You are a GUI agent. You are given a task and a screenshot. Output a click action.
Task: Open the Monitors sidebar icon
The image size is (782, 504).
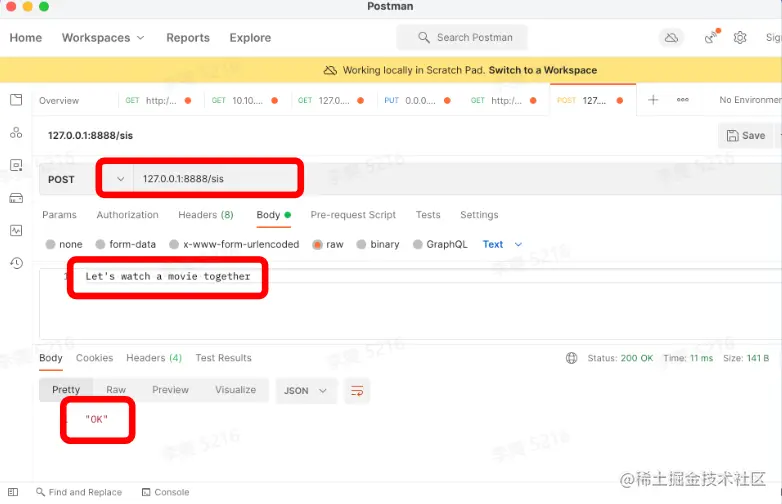(16, 230)
